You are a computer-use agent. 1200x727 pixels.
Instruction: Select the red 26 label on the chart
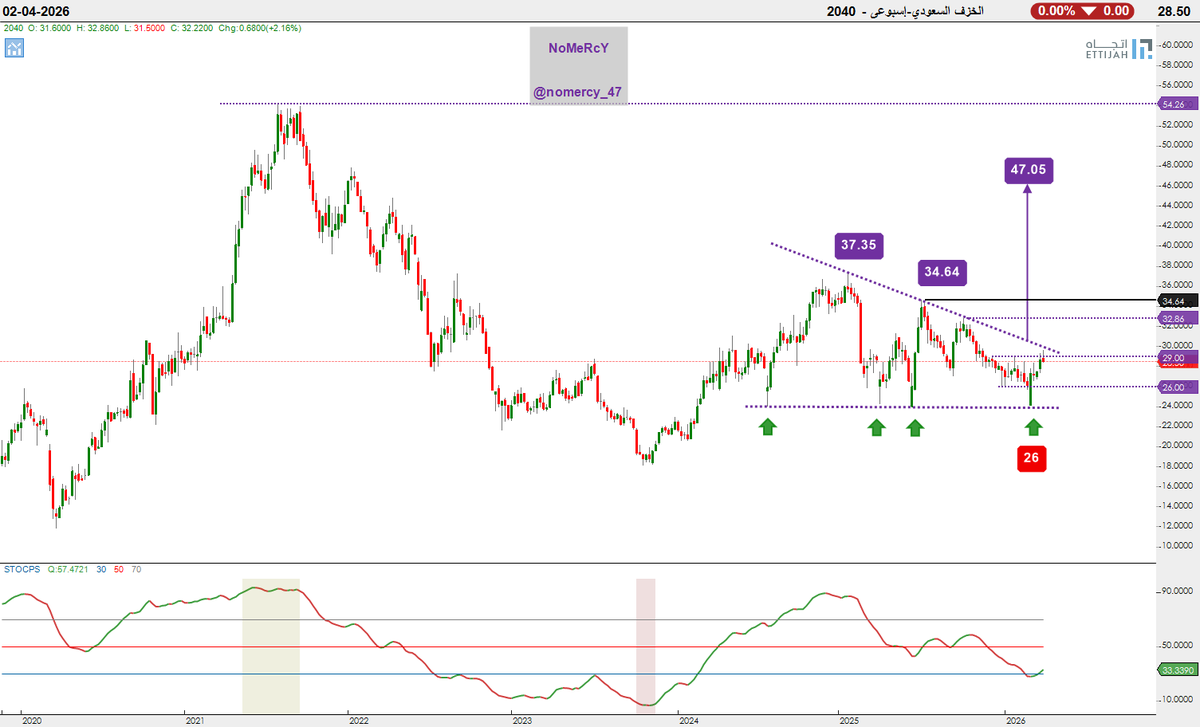[1032, 459]
